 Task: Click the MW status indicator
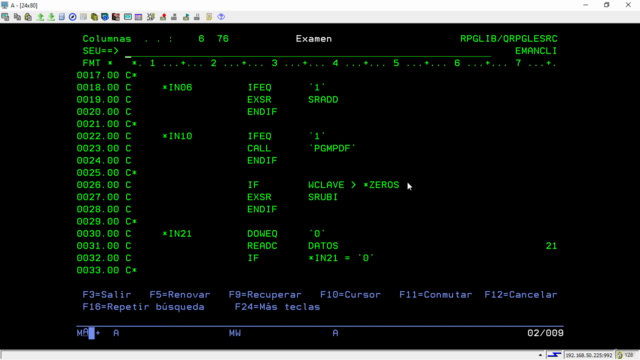[235, 333]
